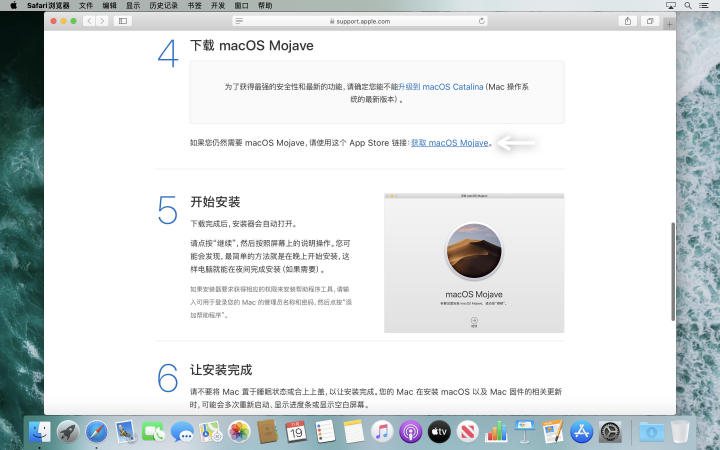Image resolution: width=720 pixels, height=450 pixels.
Task: Click the macOS Mojave installer screenshot
Action: pos(474,263)
